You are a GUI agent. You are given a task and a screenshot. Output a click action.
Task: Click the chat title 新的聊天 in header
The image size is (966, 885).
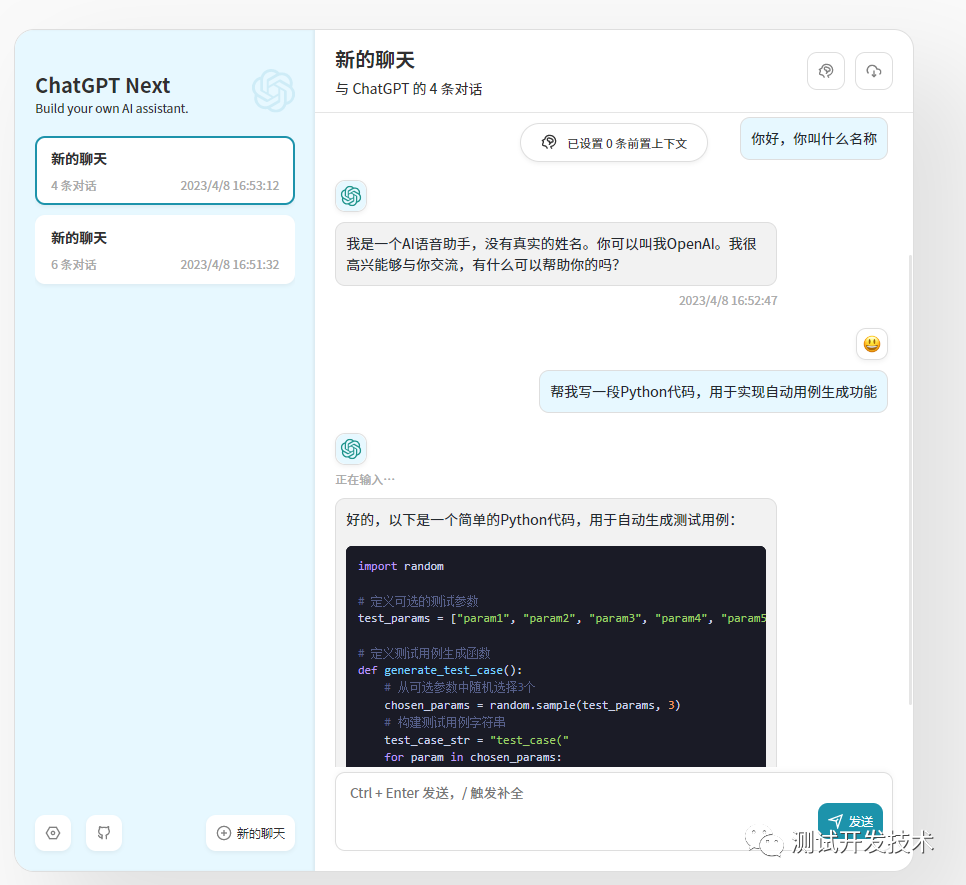pyautogui.click(x=374, y=59)
